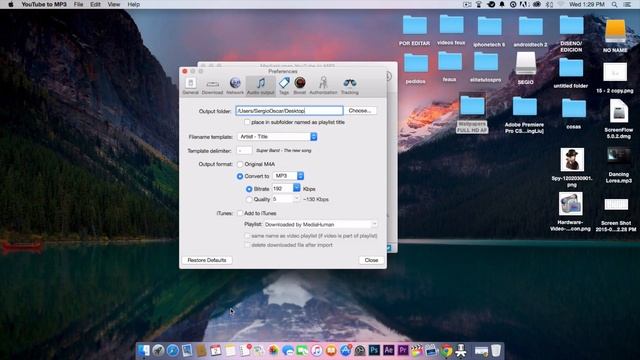
Task: Open the View menu
Action: point(114,4)
